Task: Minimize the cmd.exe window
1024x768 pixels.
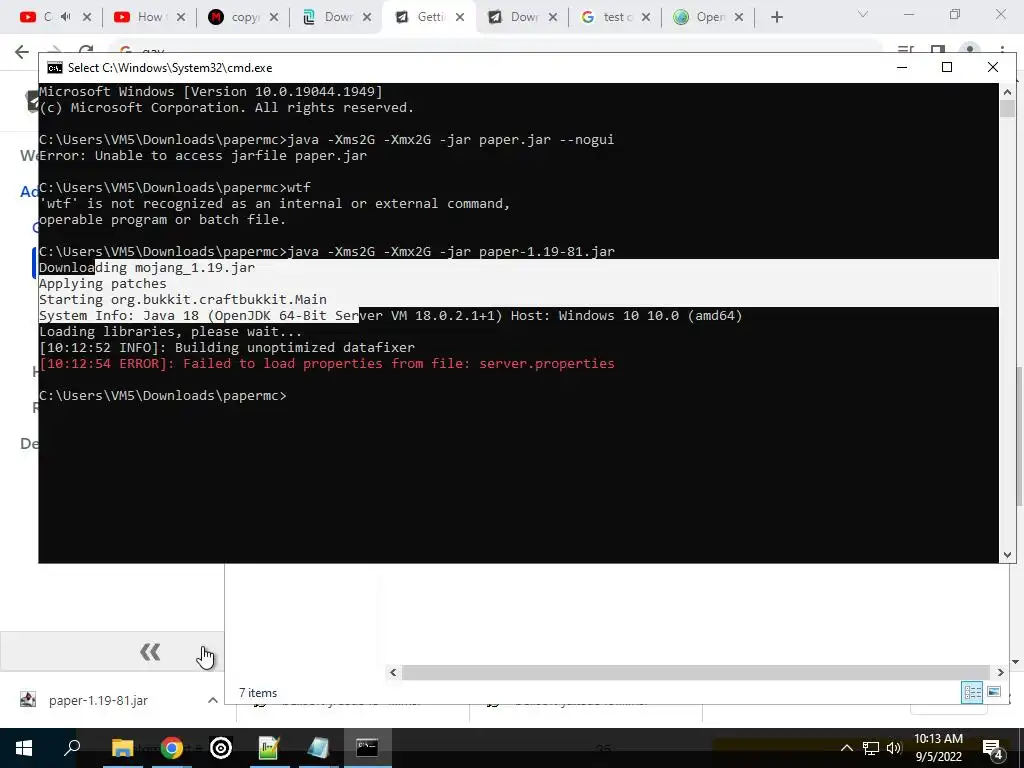Action: click(x=902, y=67)
